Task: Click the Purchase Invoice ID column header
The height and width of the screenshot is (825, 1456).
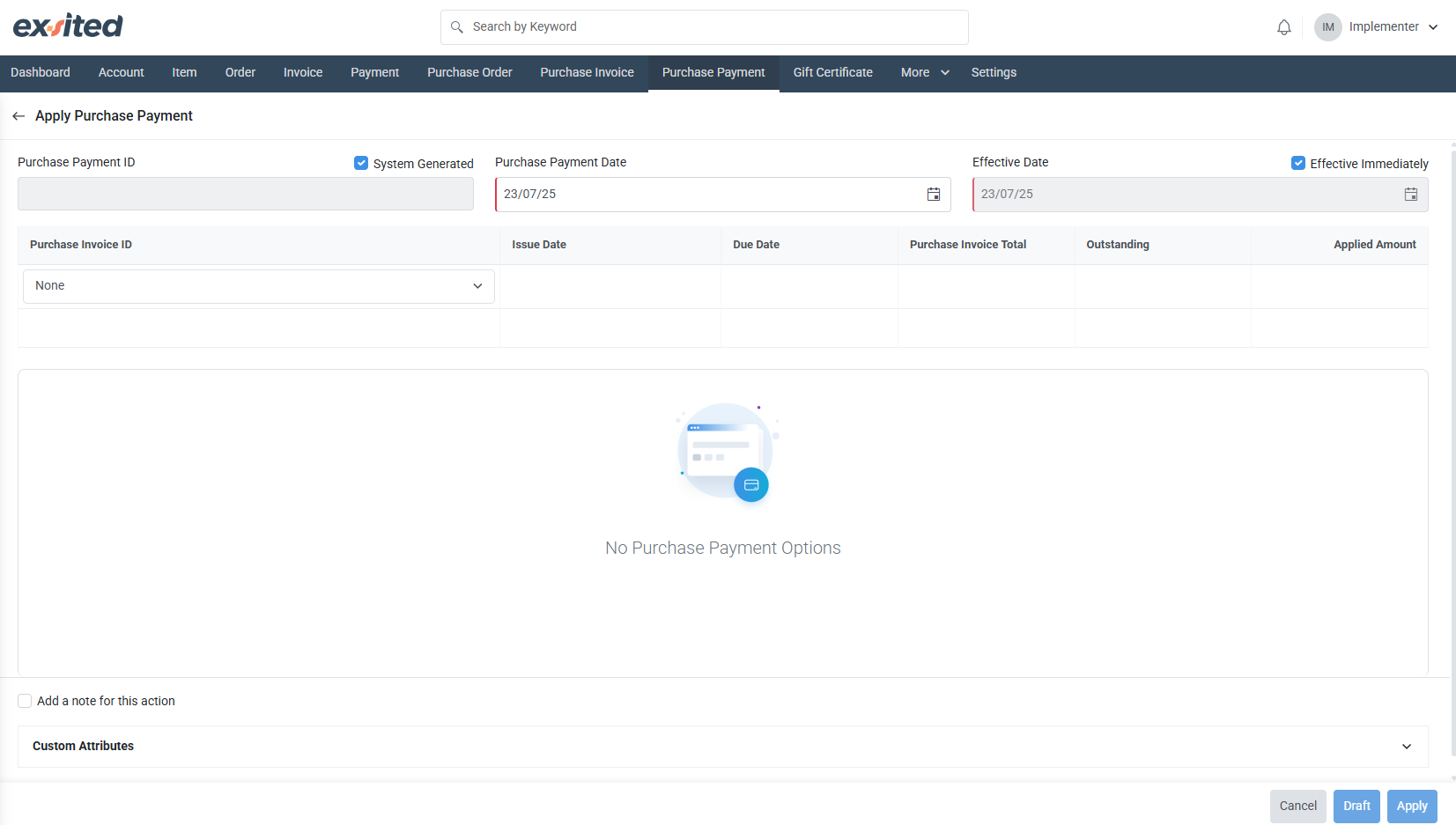Action: click(259, 245)
